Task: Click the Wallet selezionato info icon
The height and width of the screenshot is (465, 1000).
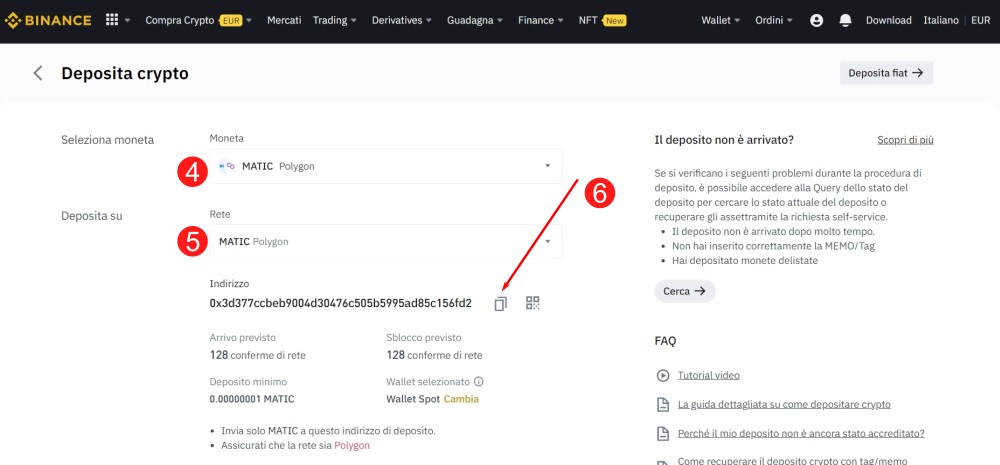Action: click(x=478, y=381)
